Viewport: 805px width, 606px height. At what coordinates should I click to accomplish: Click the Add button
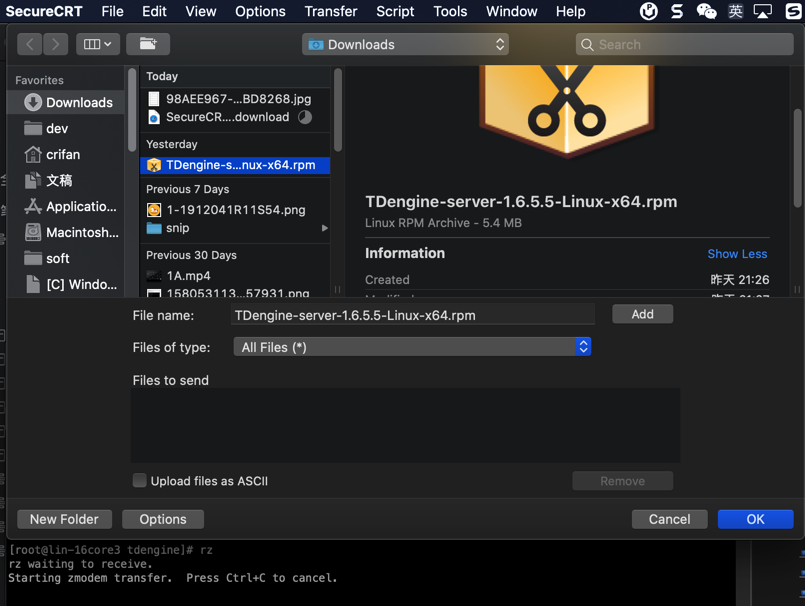tap(642, 314)
